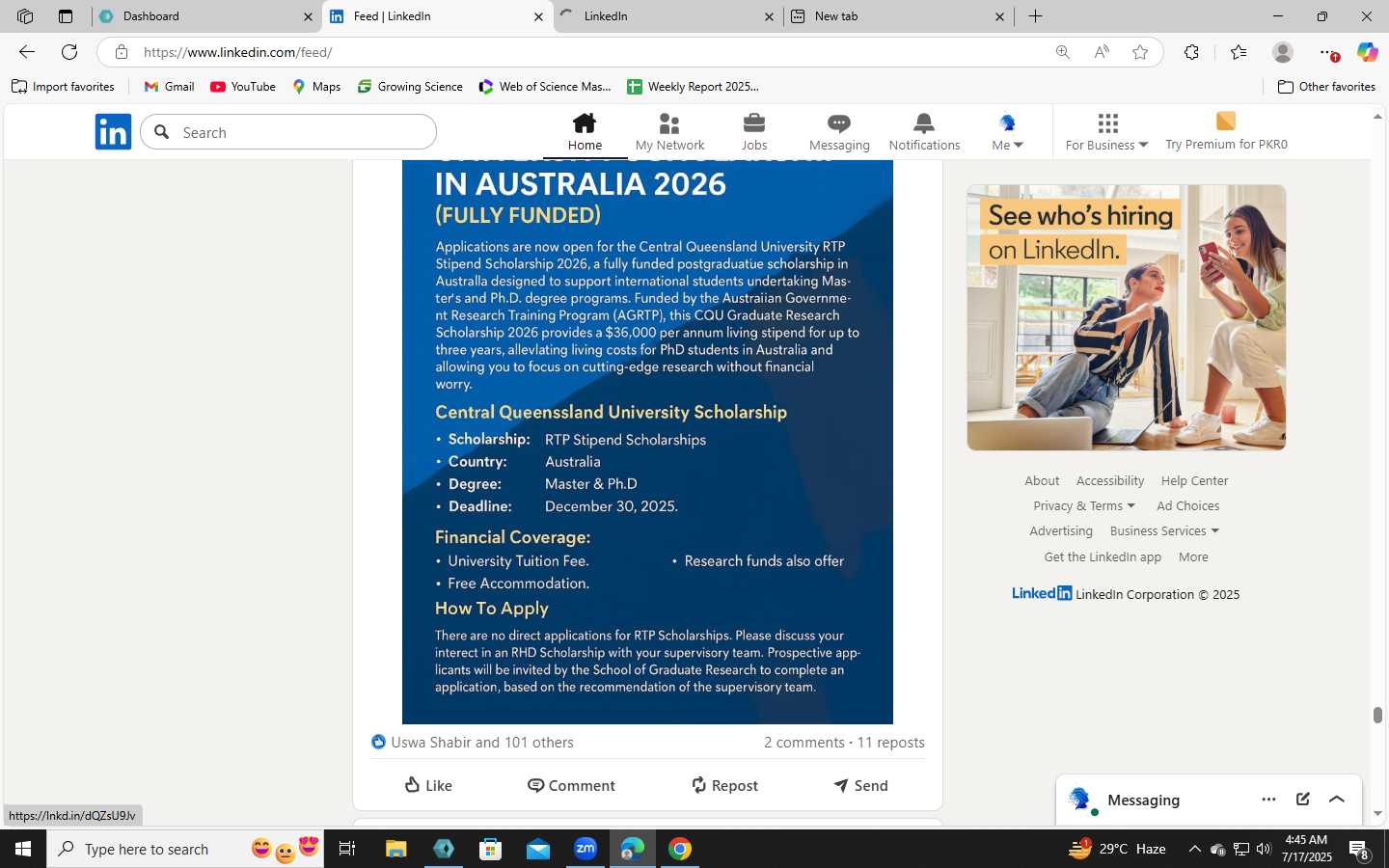Open the See who's hiring ad

pos(1127,317)
